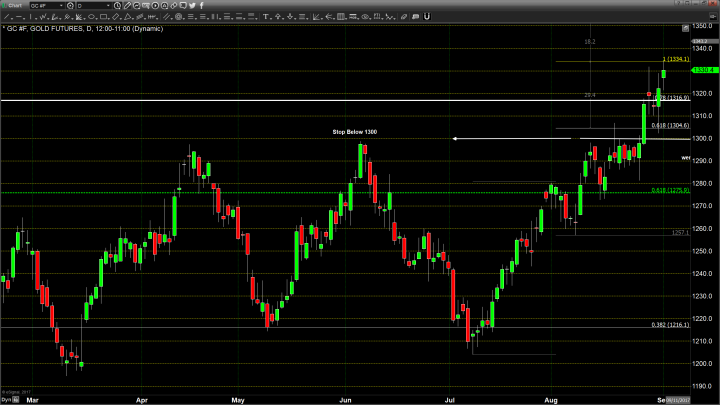Image resolution: width=720 pixels, height=405 pixels.
Task: Click the eraser tool icon
Action: [x=404, y=17]
